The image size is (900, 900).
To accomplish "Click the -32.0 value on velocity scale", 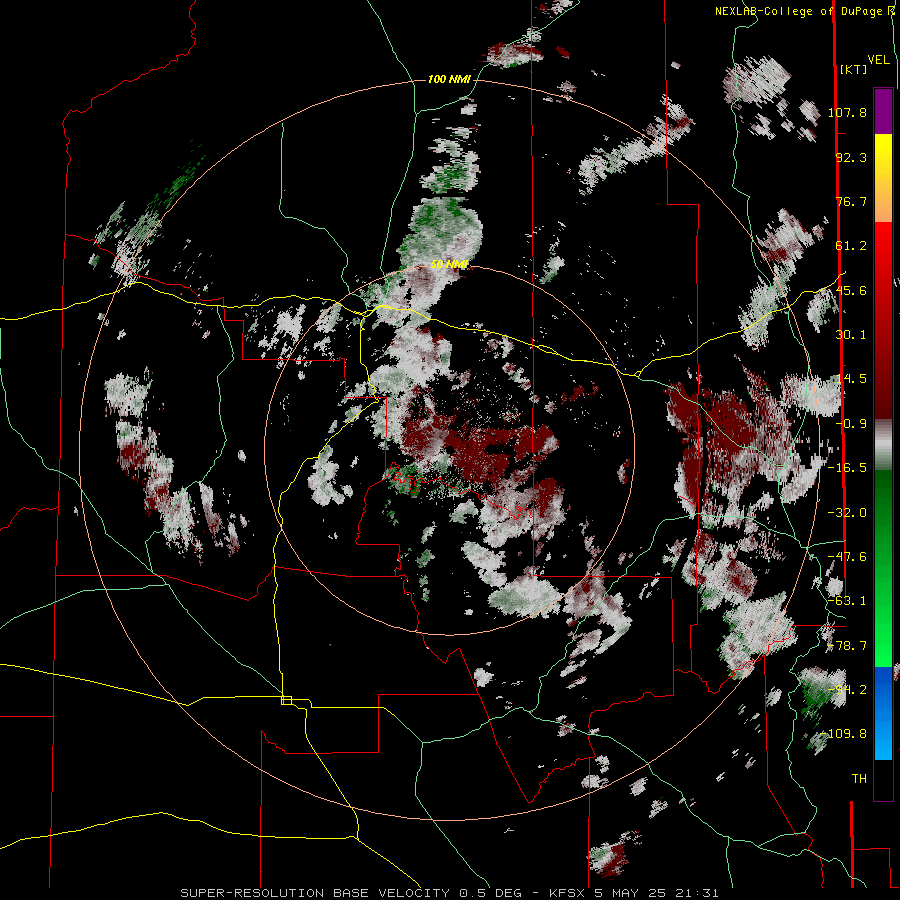I will click(x=847, y=513).
